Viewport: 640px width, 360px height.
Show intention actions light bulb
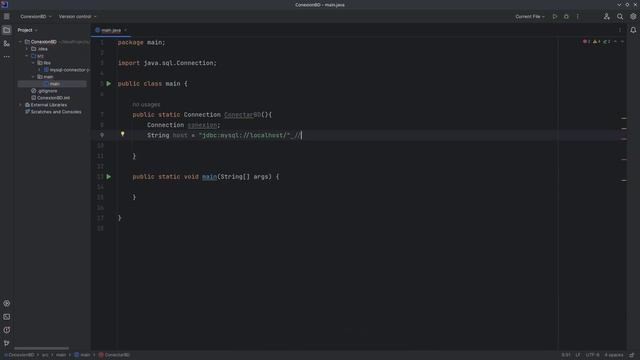(122, 134)
